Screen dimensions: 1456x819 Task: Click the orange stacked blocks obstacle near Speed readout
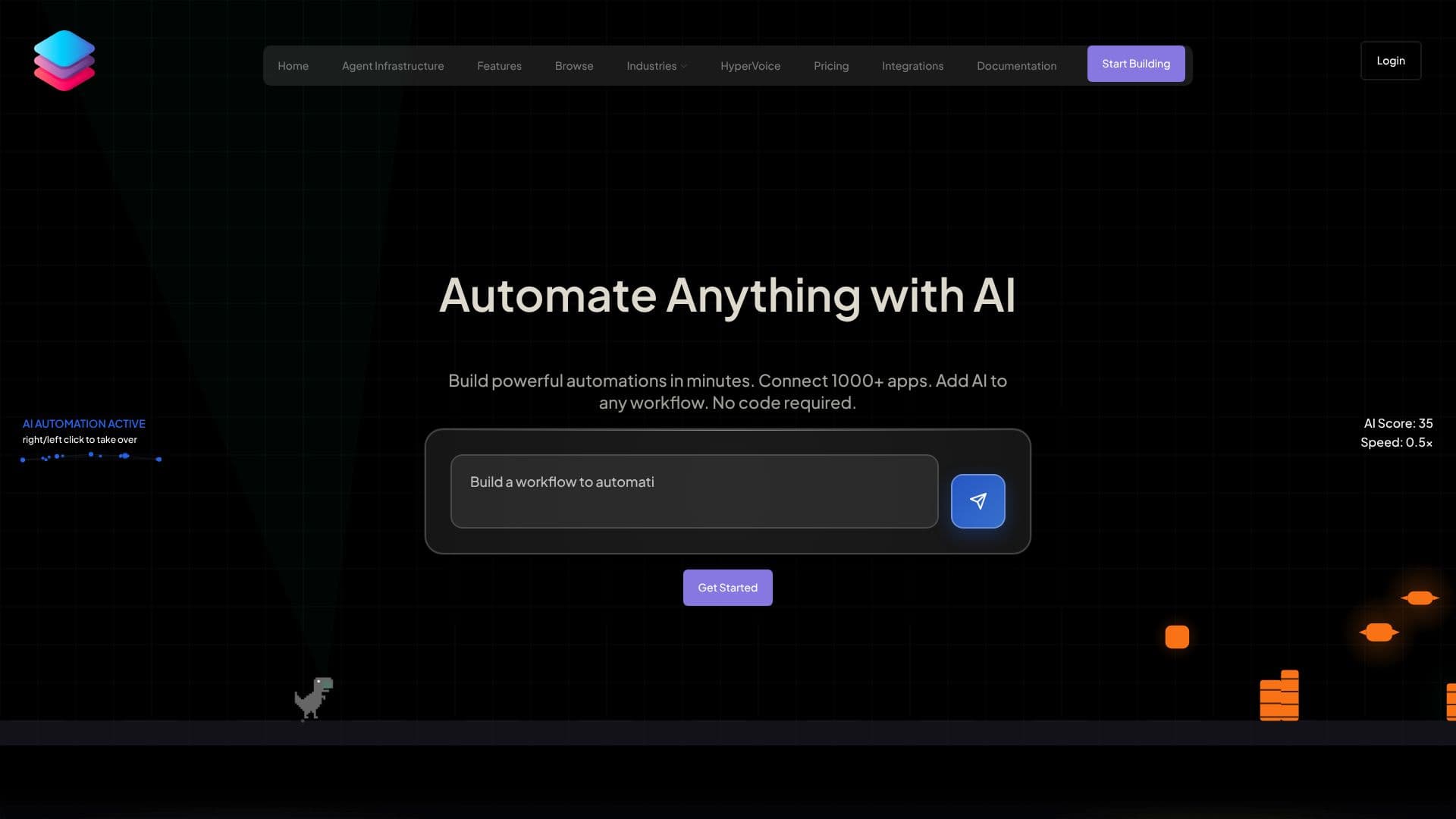pos(1279,695)
